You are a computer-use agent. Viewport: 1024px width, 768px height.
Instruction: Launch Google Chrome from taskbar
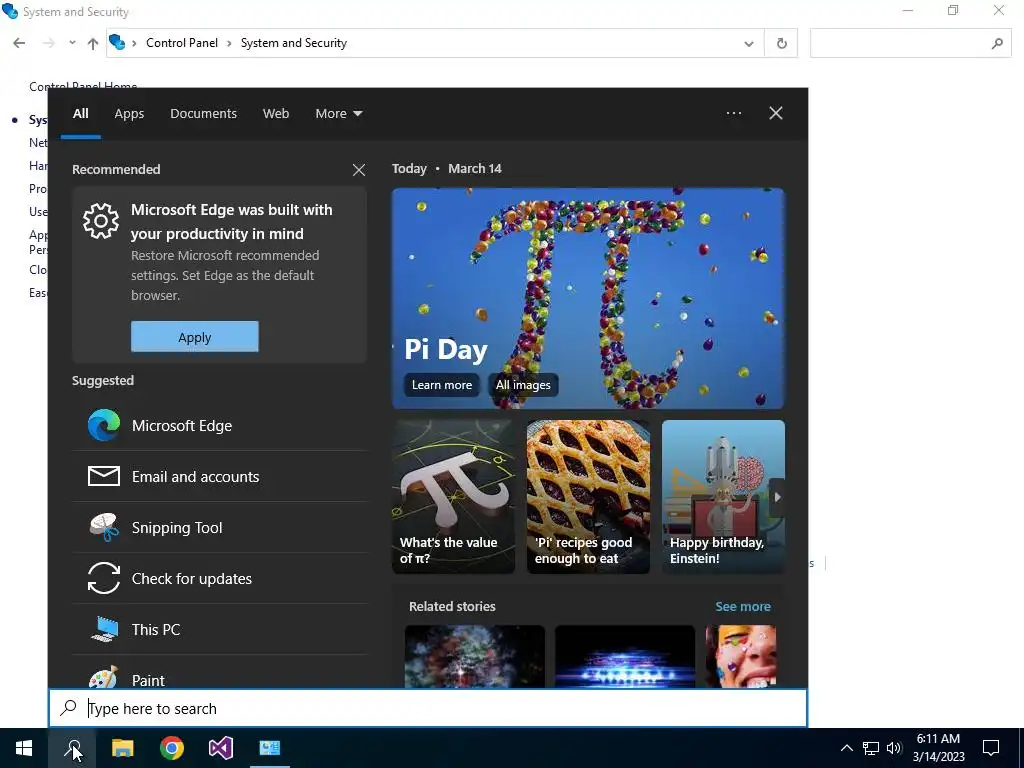(172, 748)
